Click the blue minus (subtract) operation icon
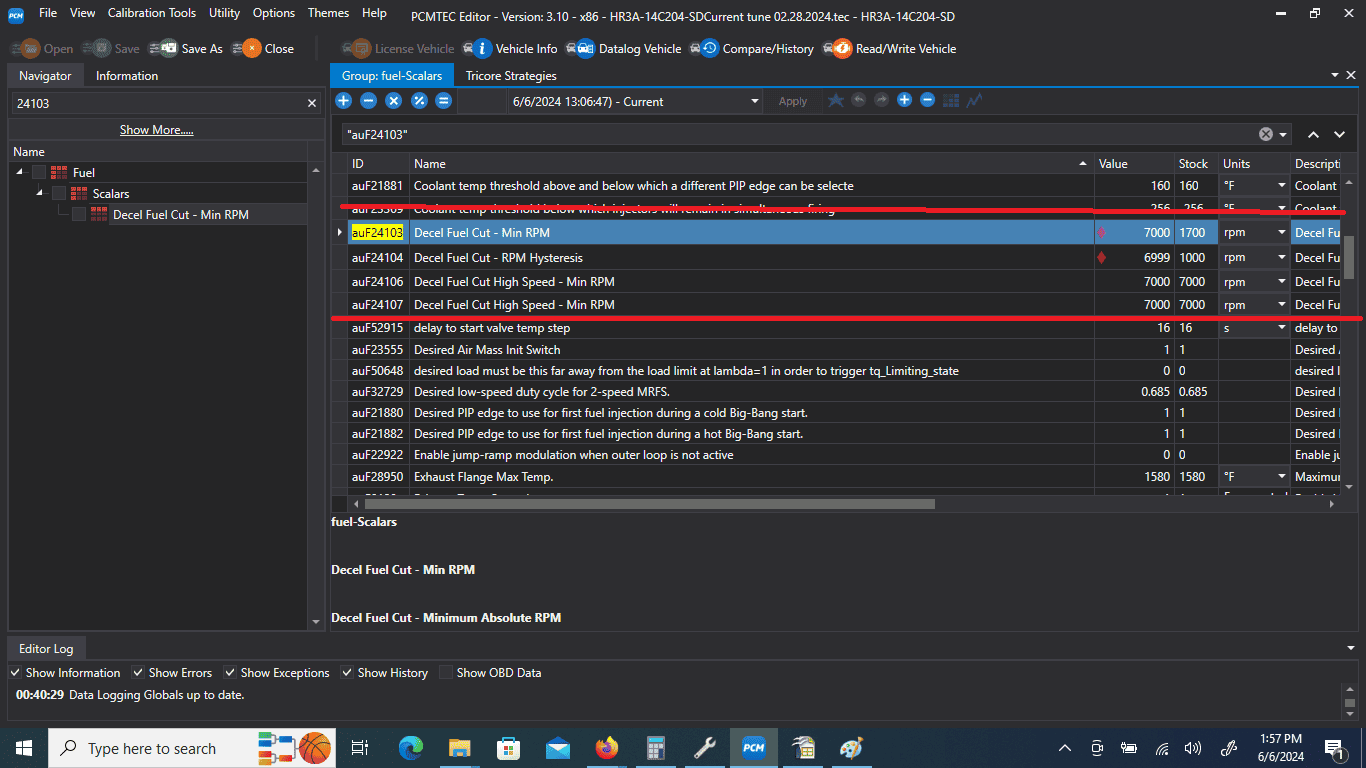Screen dimensions: 1366x768 click(368, 100)
